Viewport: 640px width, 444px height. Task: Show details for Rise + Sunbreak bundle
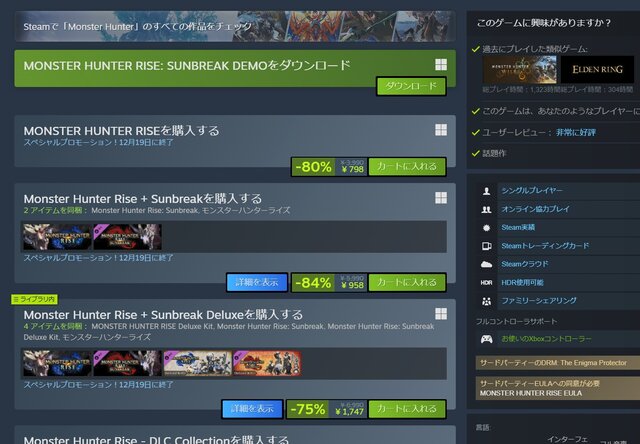[257, 282]
